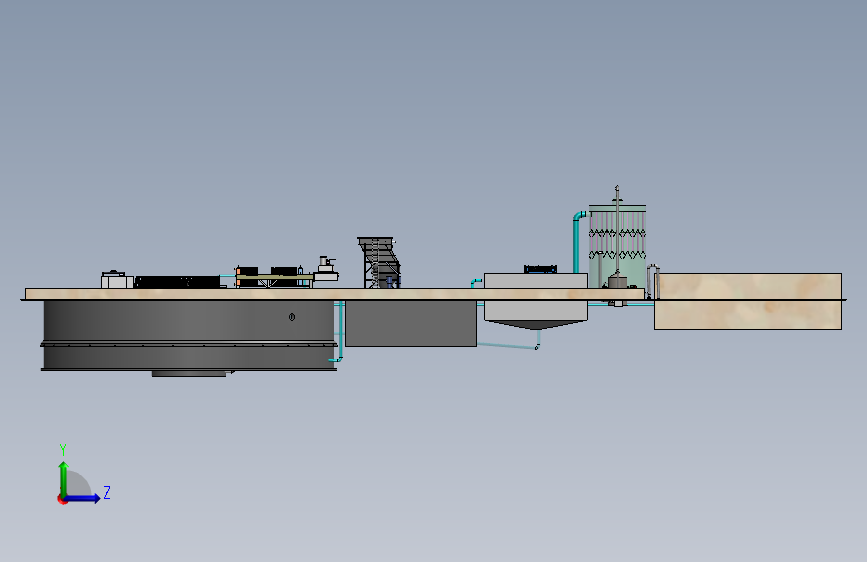The width and height of the screenshot is (867, 562).
Task: Select the circular base under cylindrical tank
Action: (189, 374)
